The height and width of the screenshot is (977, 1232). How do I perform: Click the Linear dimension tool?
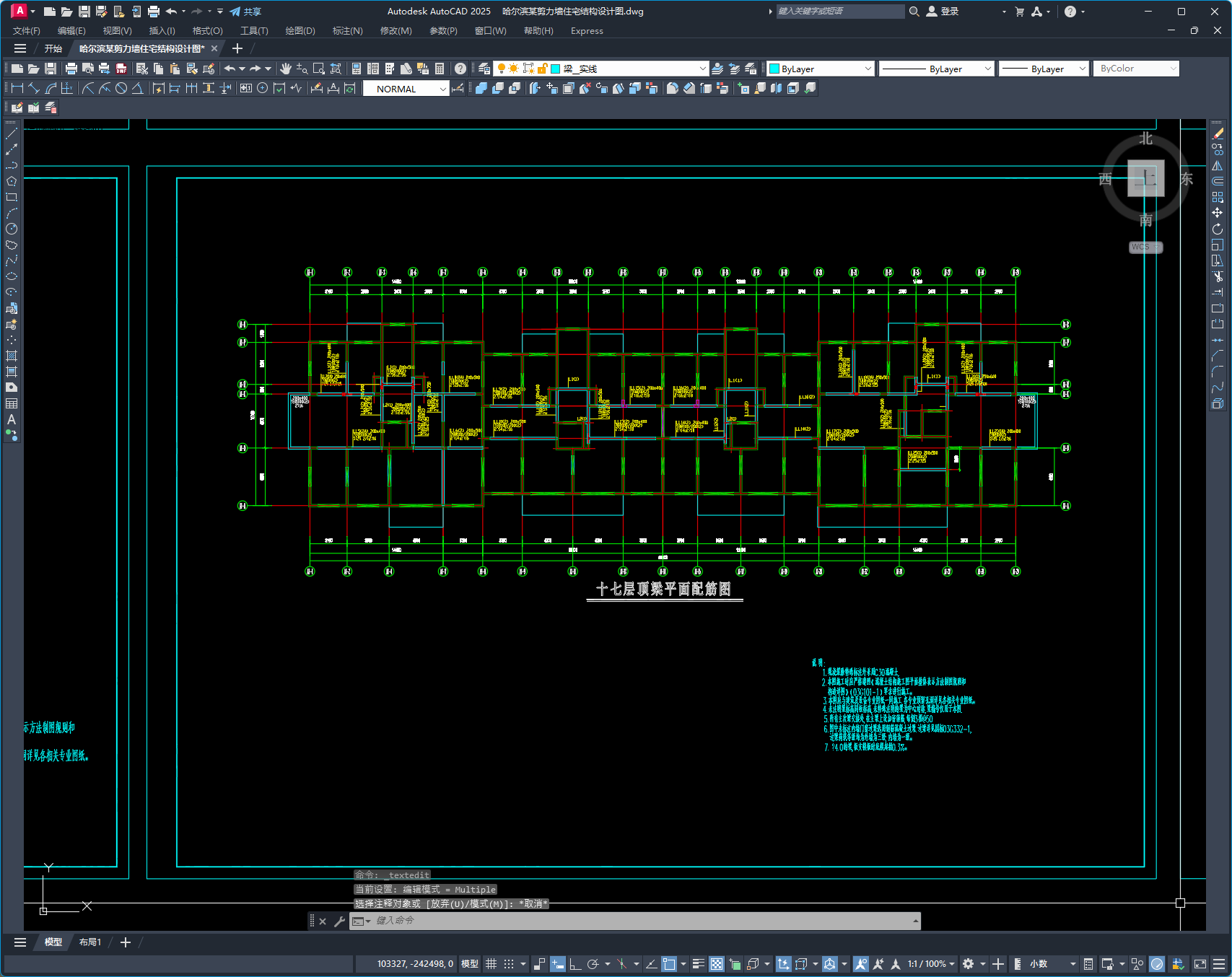click(17, 88)
